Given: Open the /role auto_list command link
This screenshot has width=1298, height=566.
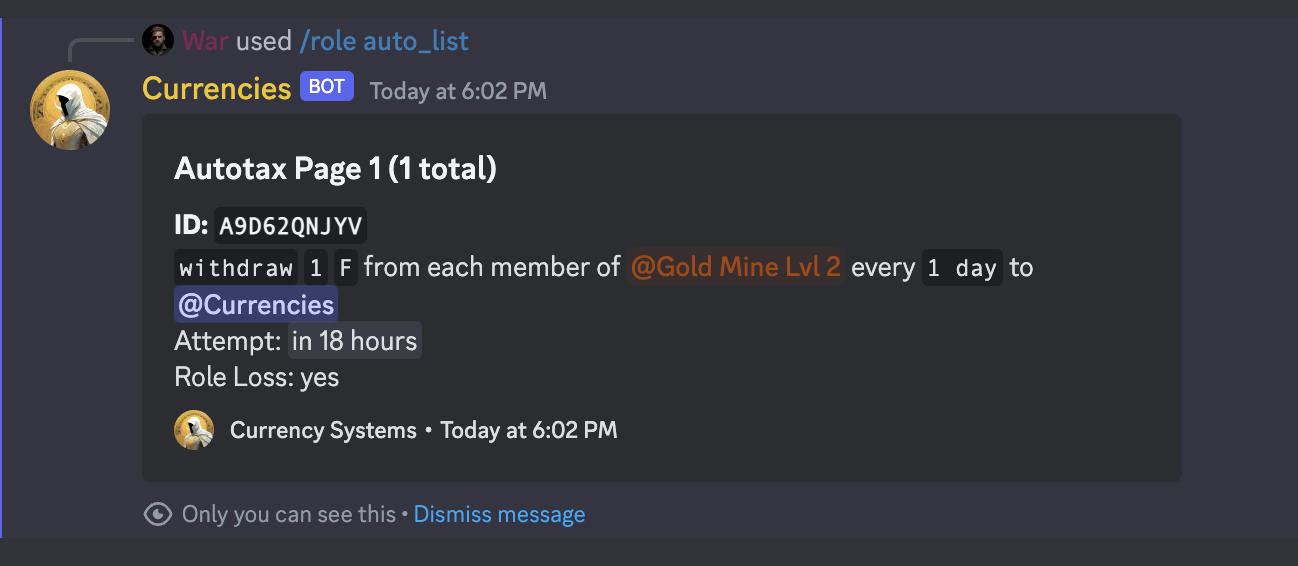Looking at the screenshot, I should pos(384,41).
